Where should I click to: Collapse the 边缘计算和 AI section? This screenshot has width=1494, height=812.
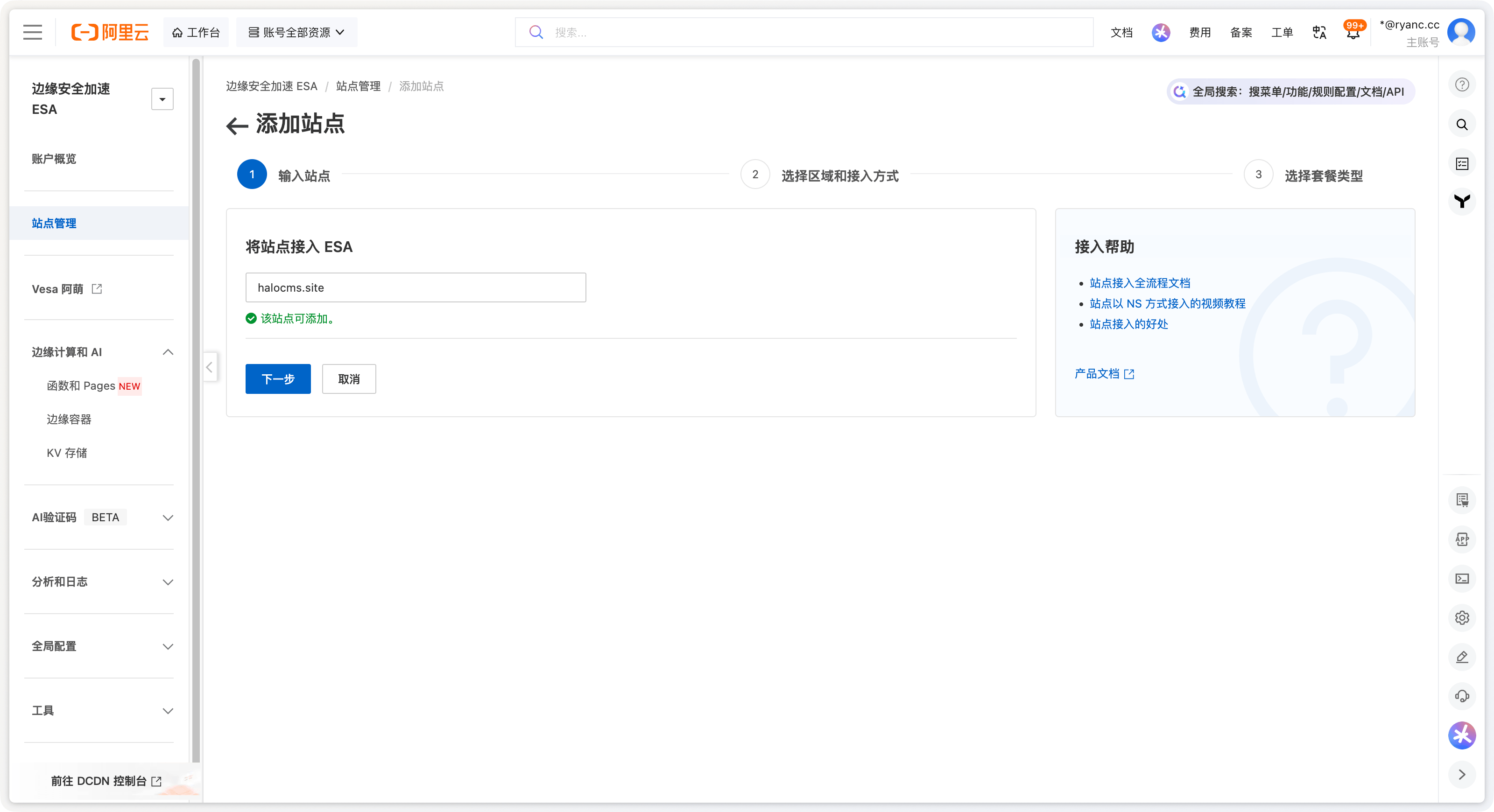click(168, 352)
